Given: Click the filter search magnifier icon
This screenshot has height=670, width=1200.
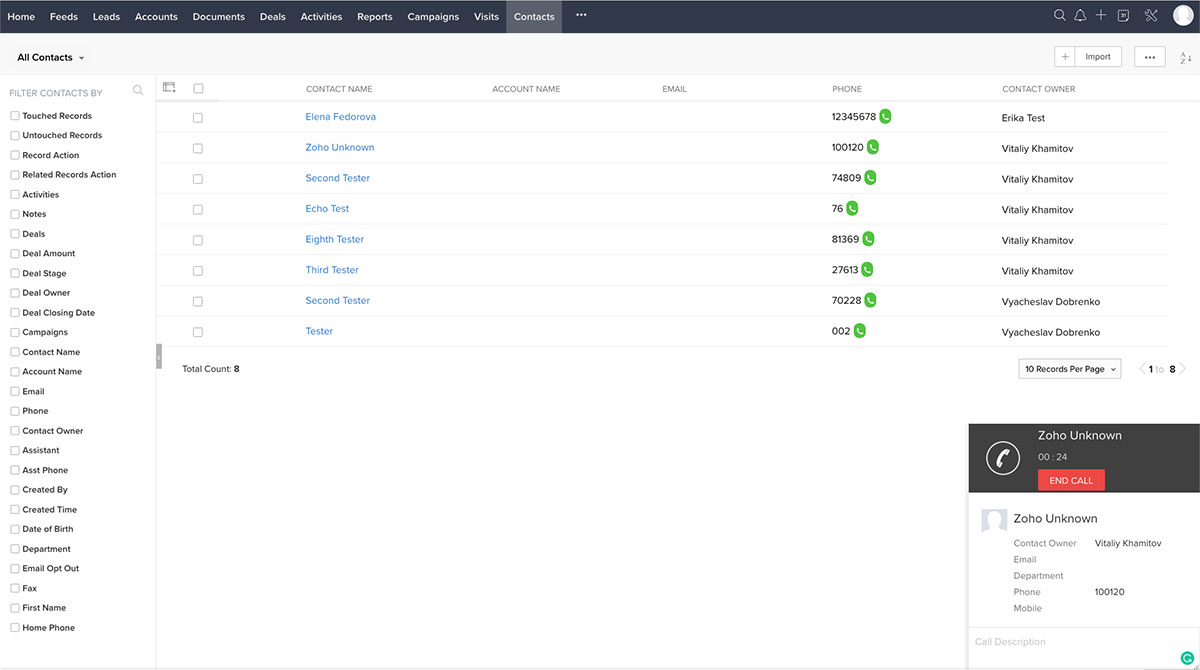Looking at the screenshot, I should [138, 92].
